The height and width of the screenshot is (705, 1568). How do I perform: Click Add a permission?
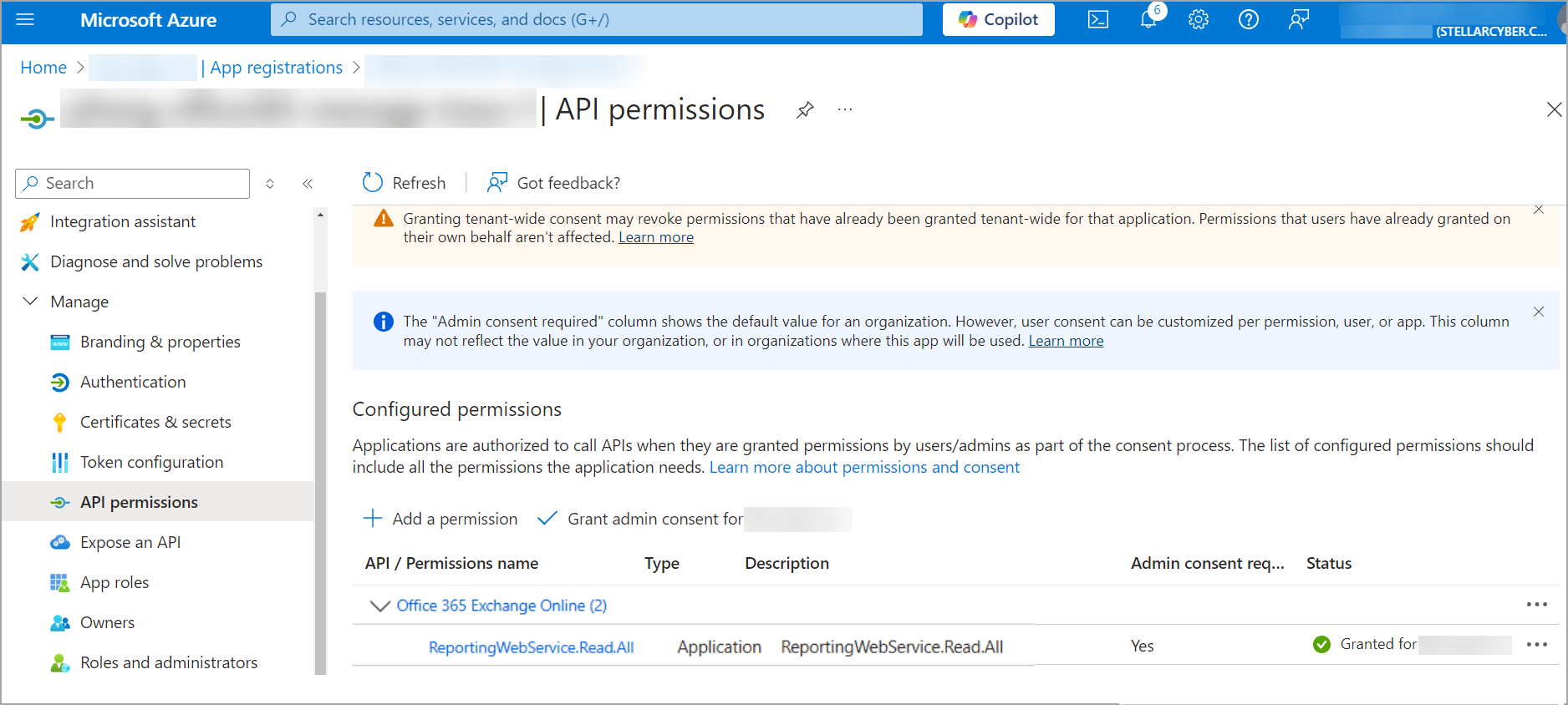440,519
